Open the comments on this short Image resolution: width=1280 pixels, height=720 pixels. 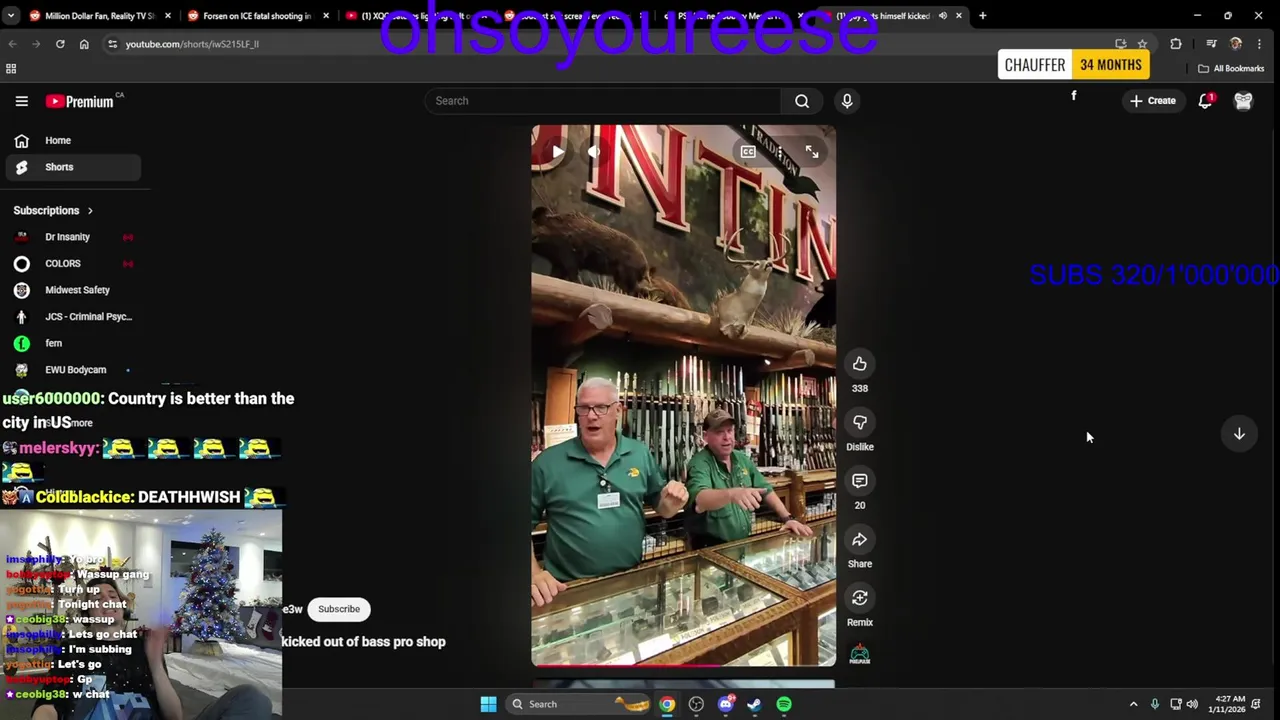[860, 481]
